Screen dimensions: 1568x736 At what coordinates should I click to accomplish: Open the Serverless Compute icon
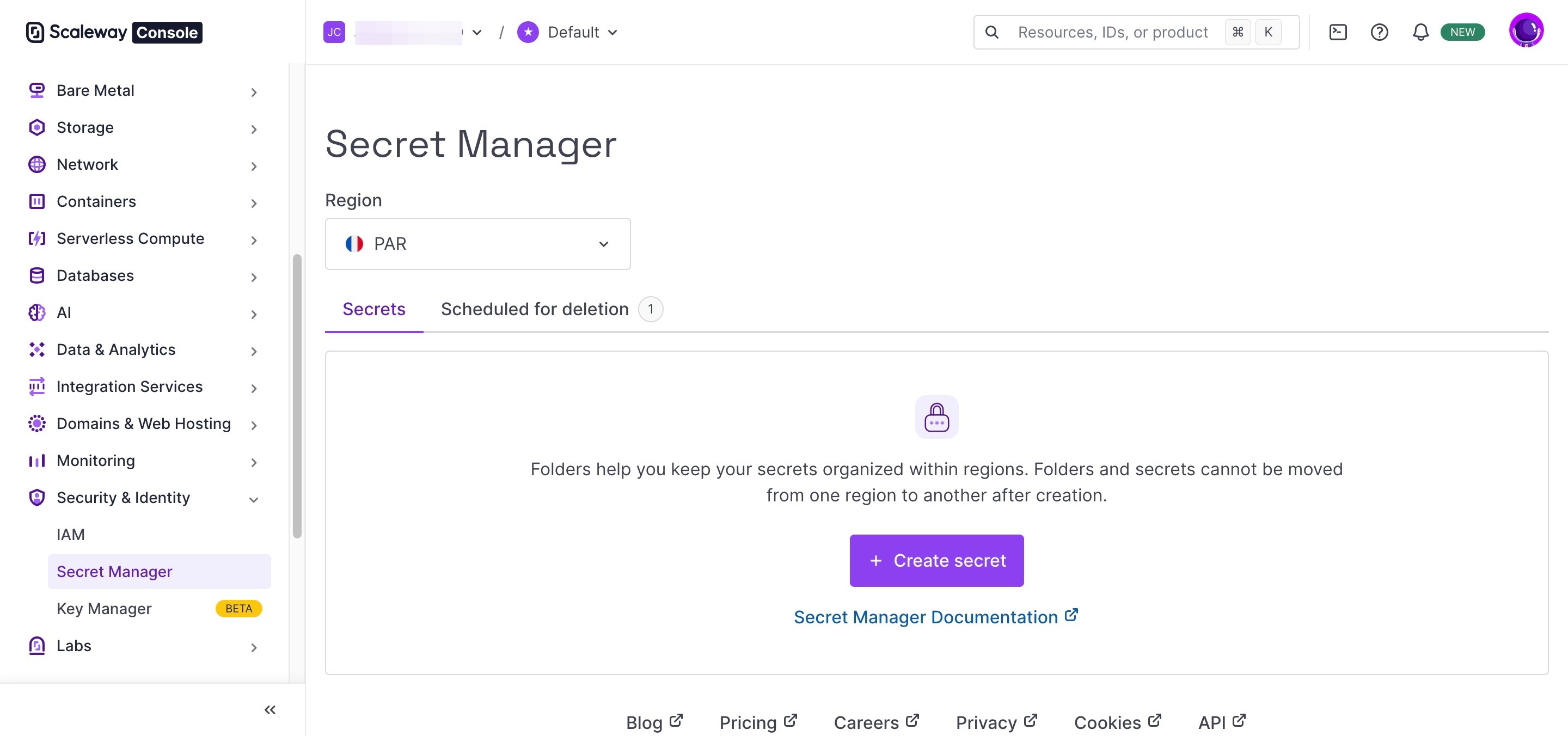click(x=37, y=238)
